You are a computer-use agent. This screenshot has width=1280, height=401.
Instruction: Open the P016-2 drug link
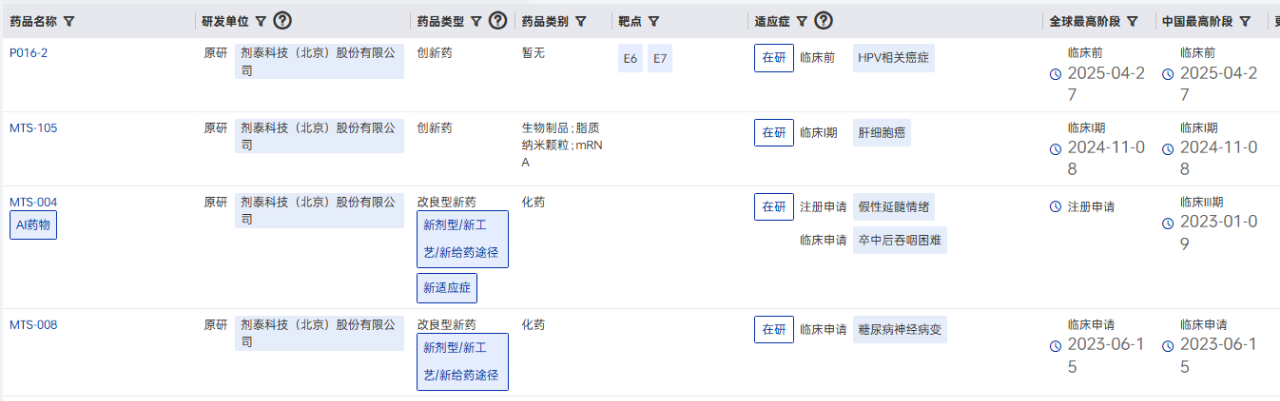pos(28,53)
